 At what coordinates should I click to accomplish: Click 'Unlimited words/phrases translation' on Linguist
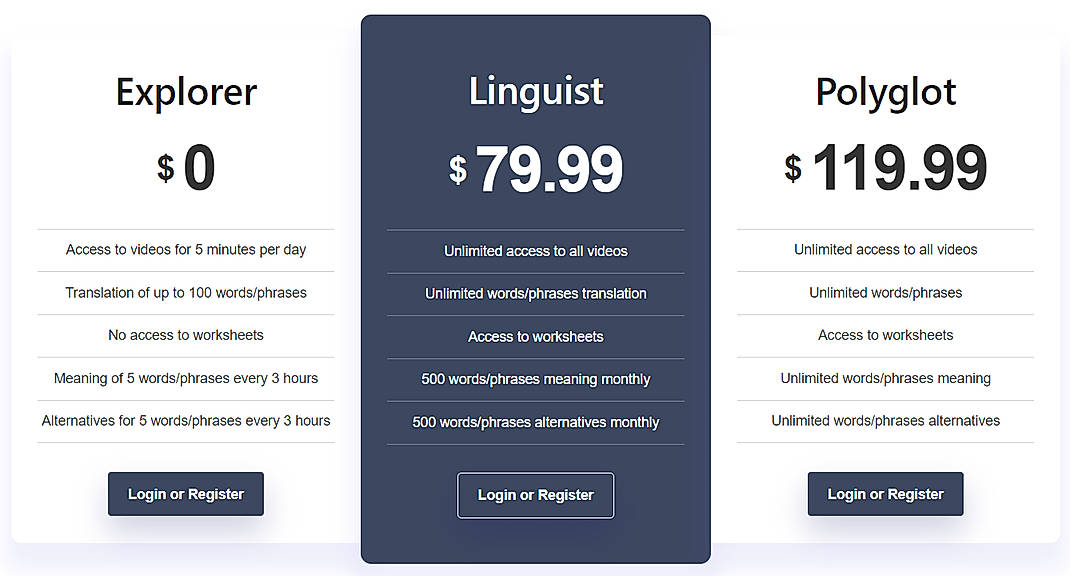[535, 294]
